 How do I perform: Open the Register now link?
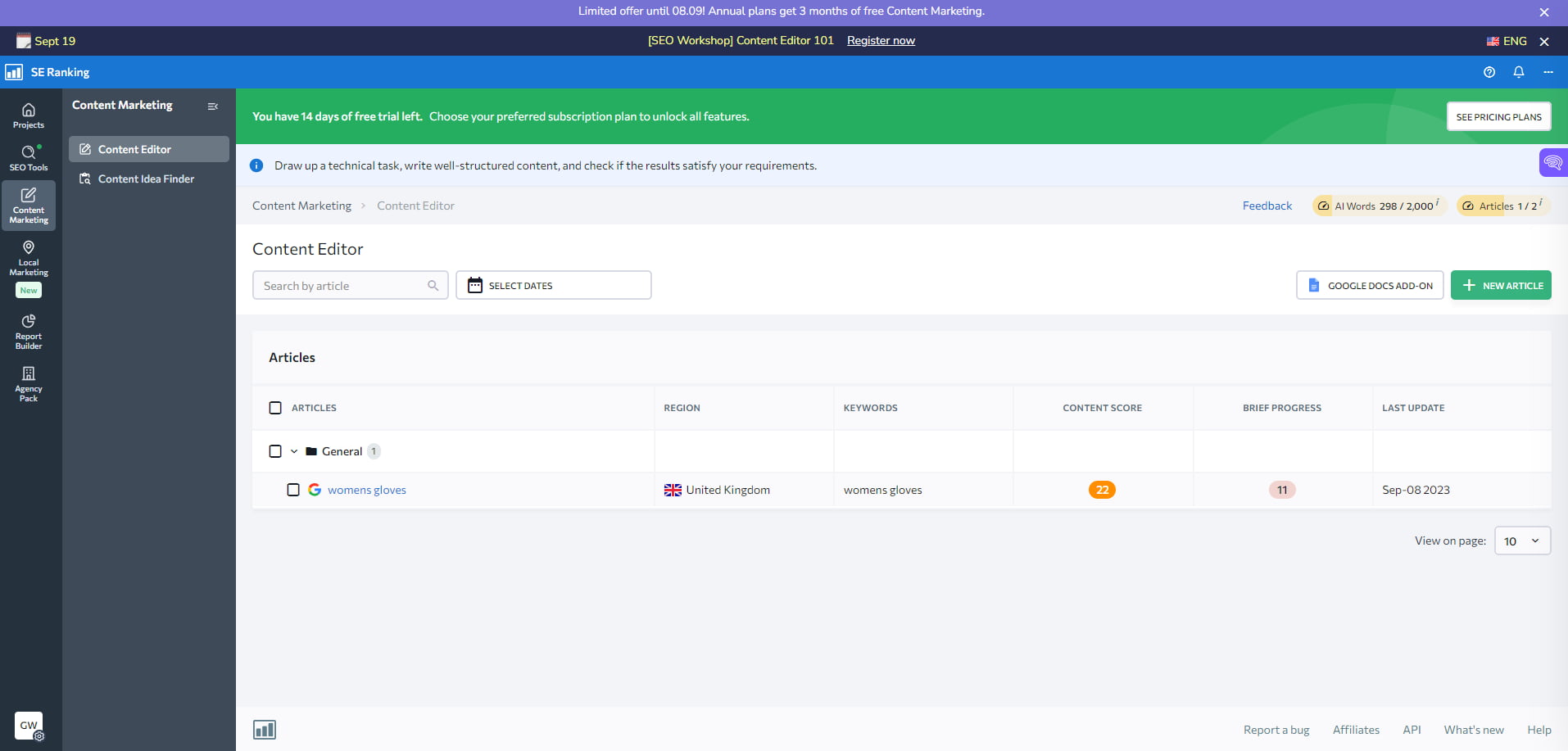880,40
